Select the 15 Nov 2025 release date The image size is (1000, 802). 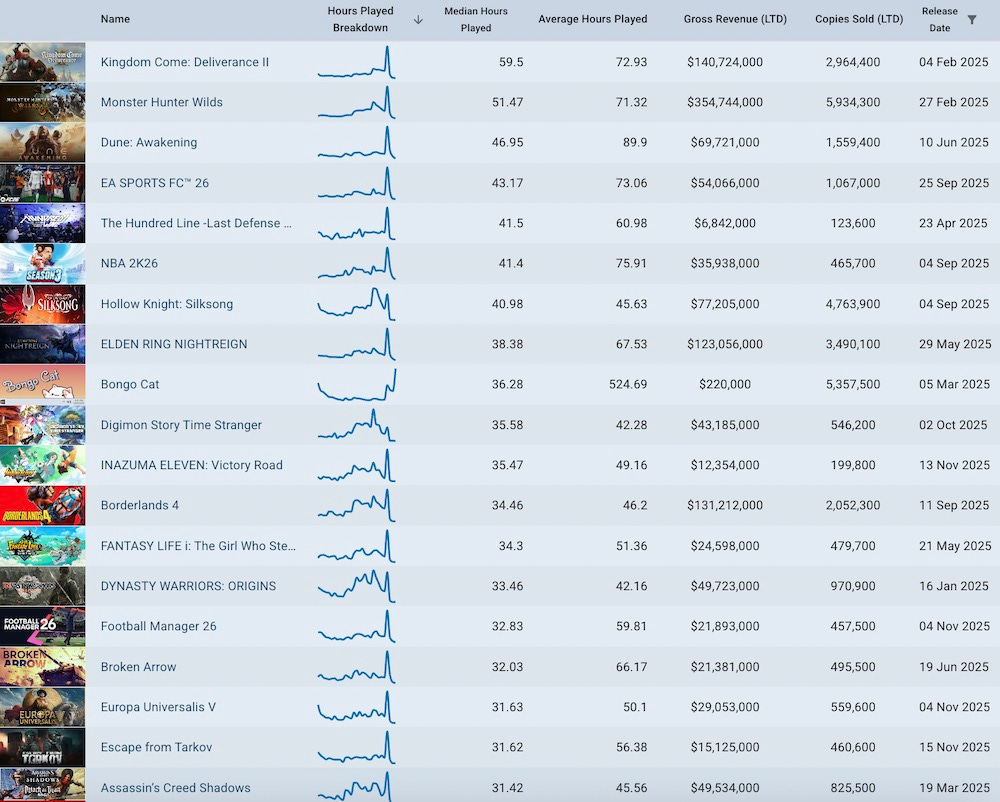click(x=954, y=747)
